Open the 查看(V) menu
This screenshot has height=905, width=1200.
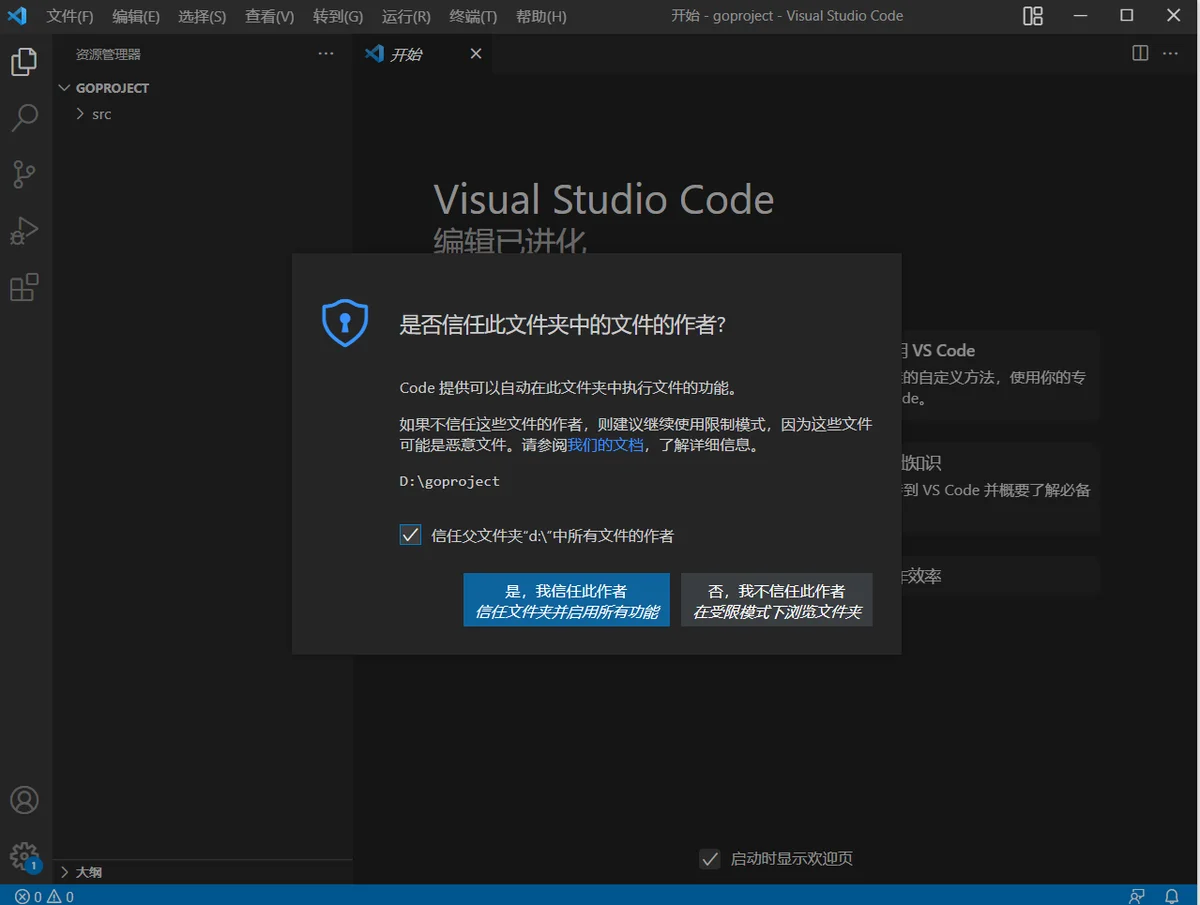[270, 16]
